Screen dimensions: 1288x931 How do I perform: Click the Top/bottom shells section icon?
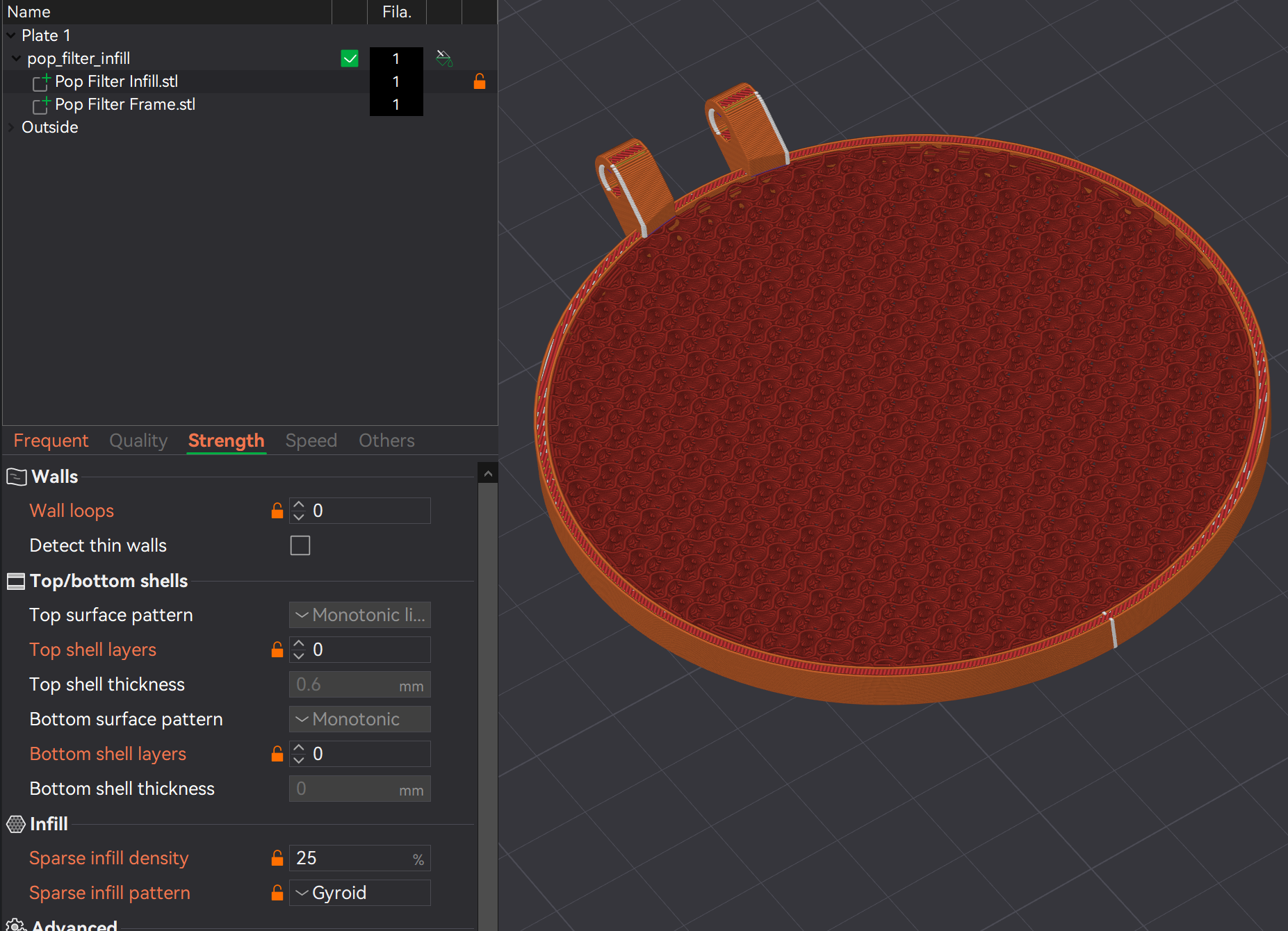tap(15, 581)
